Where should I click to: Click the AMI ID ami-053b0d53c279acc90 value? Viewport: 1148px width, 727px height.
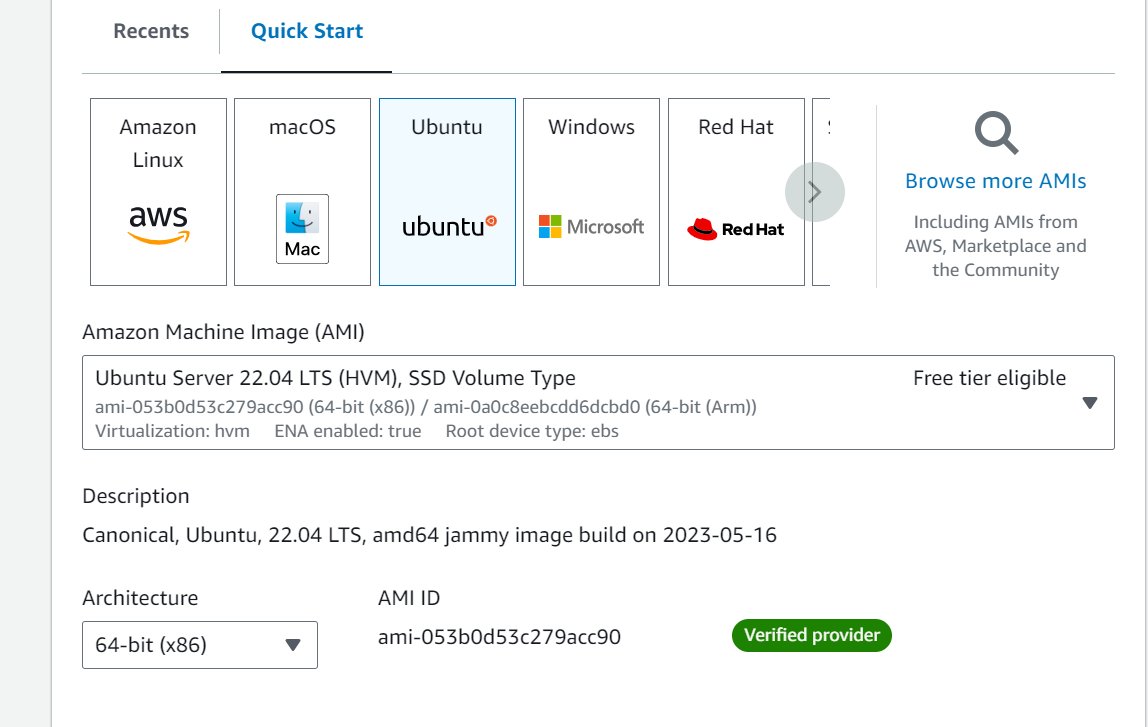click(499, 637)
